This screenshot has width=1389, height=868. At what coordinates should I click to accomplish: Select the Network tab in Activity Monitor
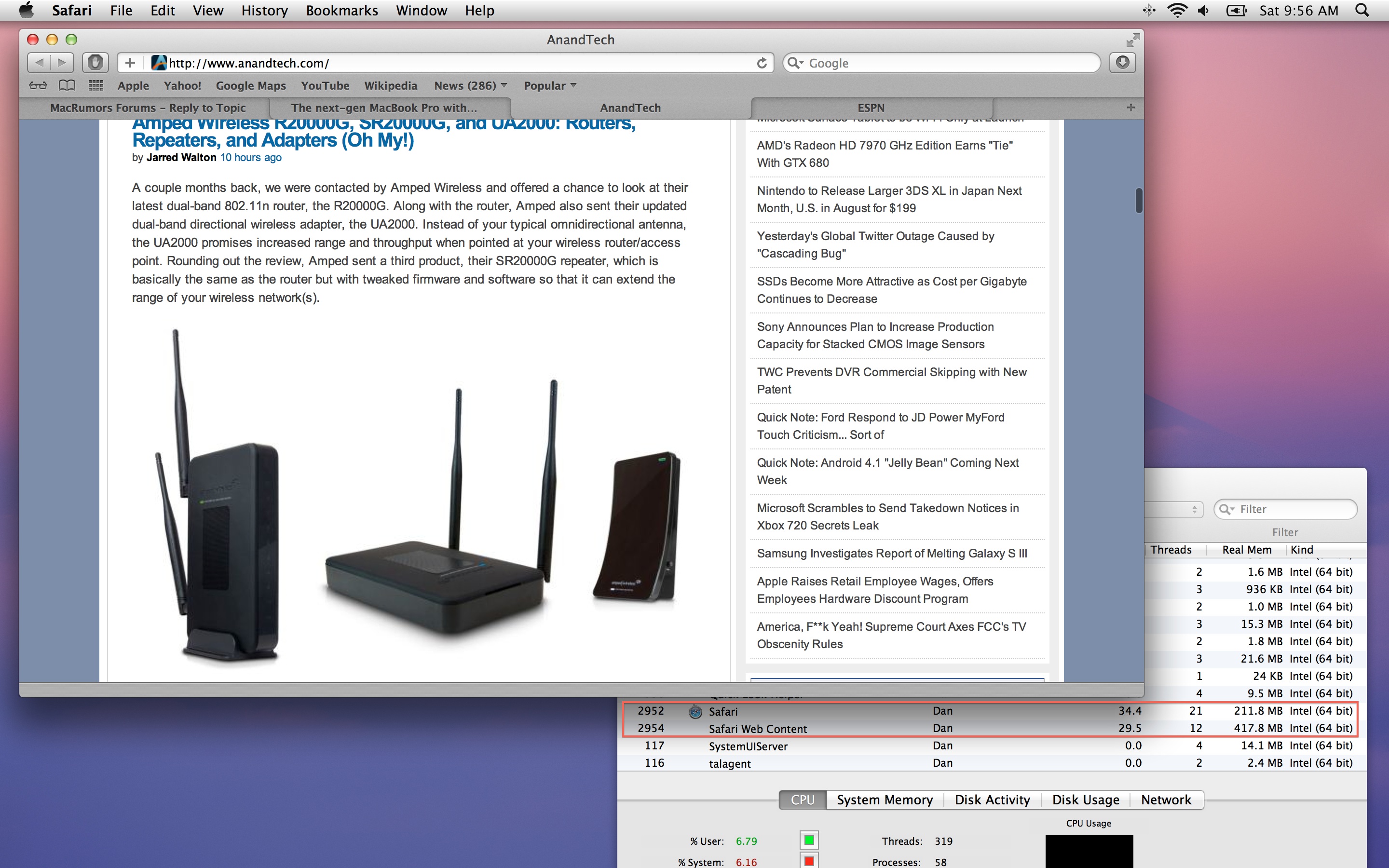coord(1166,800)
